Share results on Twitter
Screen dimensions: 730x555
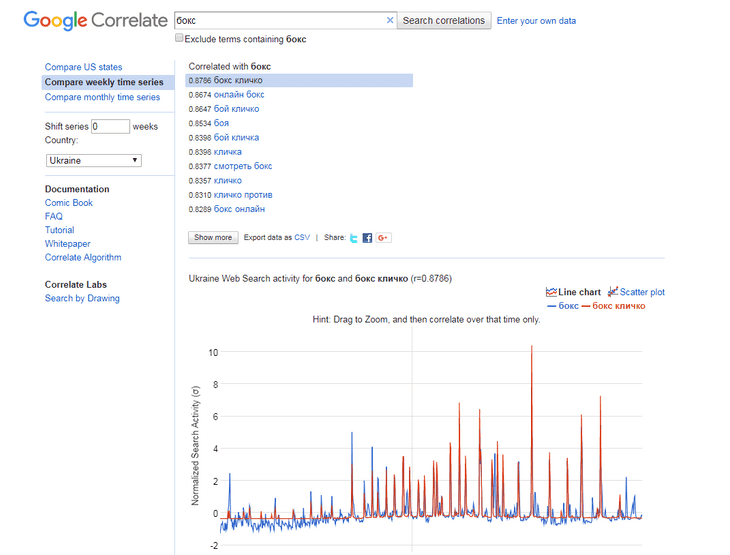tap(354, 238)
